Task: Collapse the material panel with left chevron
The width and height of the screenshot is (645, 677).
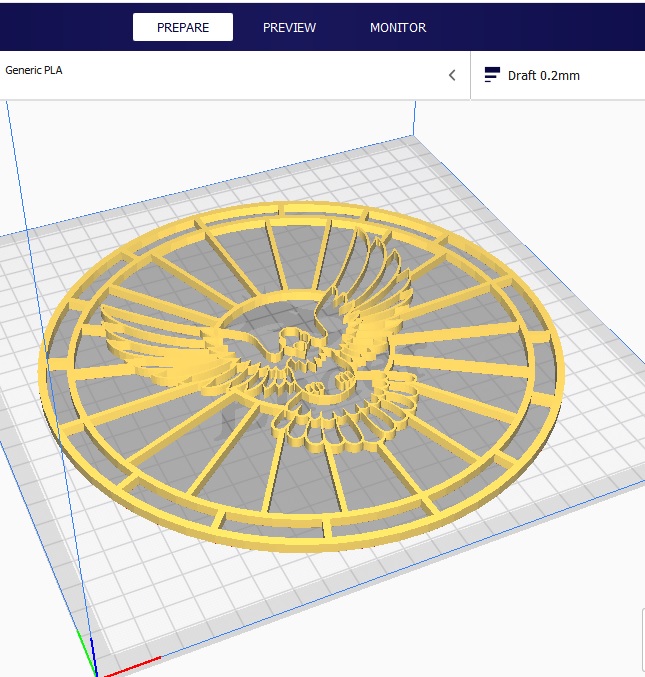Action: pyautogui.click(x=452, y=75)
